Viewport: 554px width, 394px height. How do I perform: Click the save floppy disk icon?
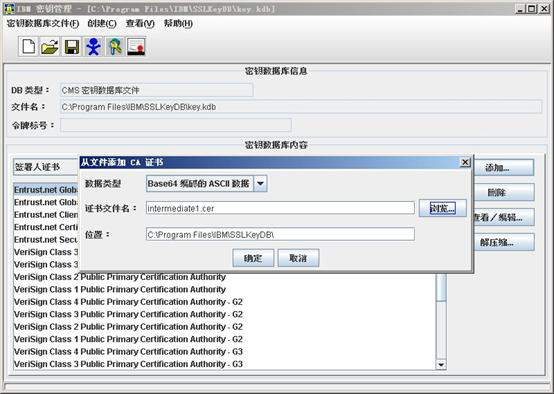click(72, 47)
